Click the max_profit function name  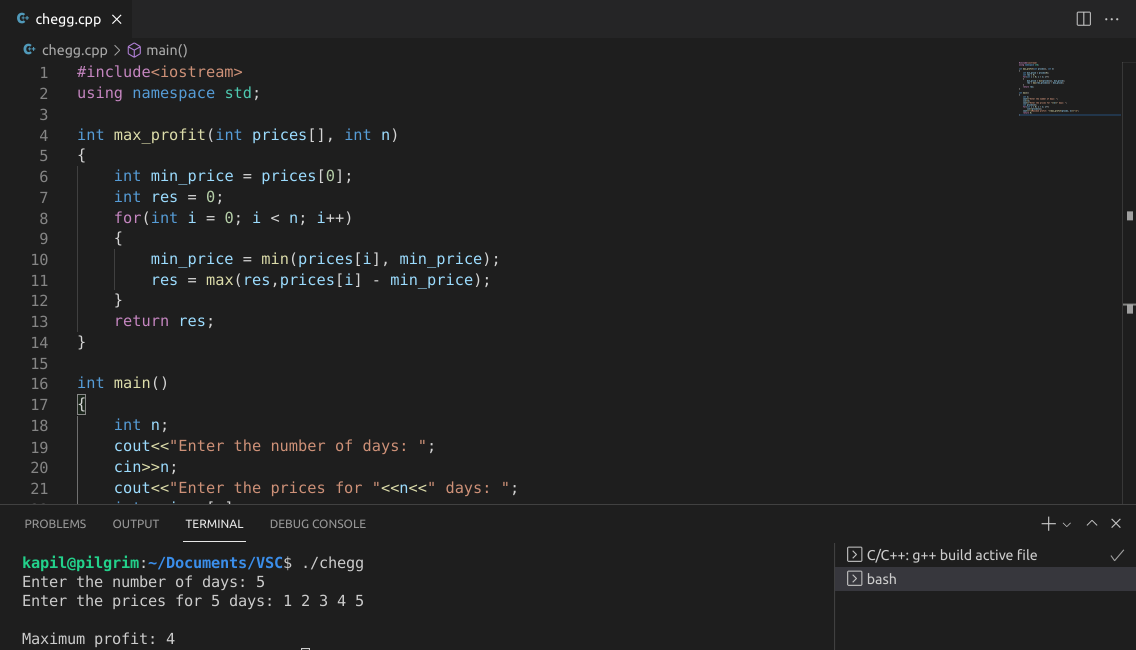pos(159,135)
